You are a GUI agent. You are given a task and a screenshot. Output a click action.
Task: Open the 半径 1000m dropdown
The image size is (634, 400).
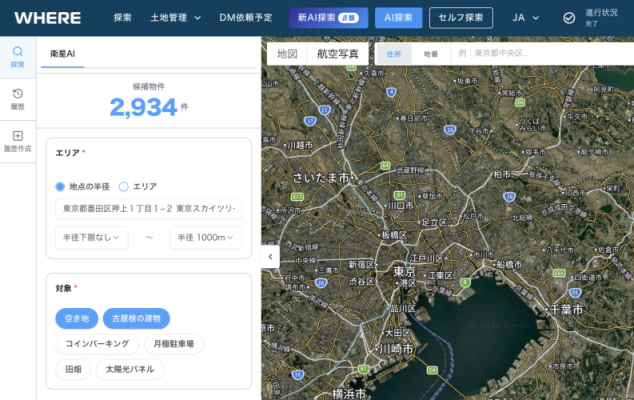pyautogui.click(x=205, y=237)
